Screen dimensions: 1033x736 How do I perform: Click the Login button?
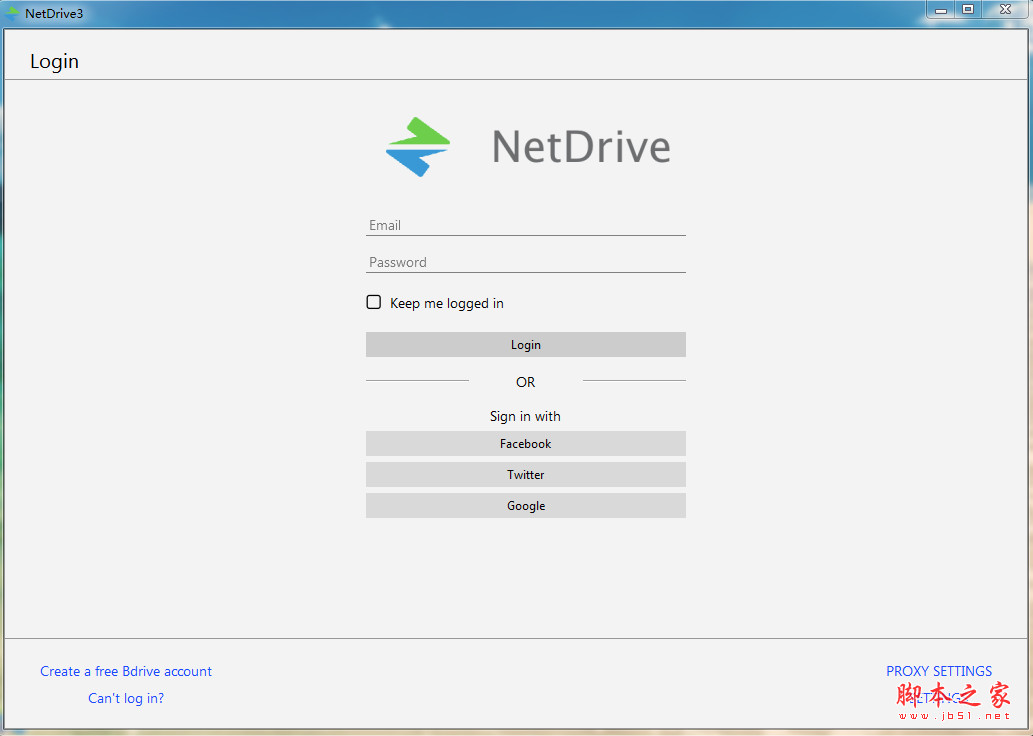click(526, 345)
